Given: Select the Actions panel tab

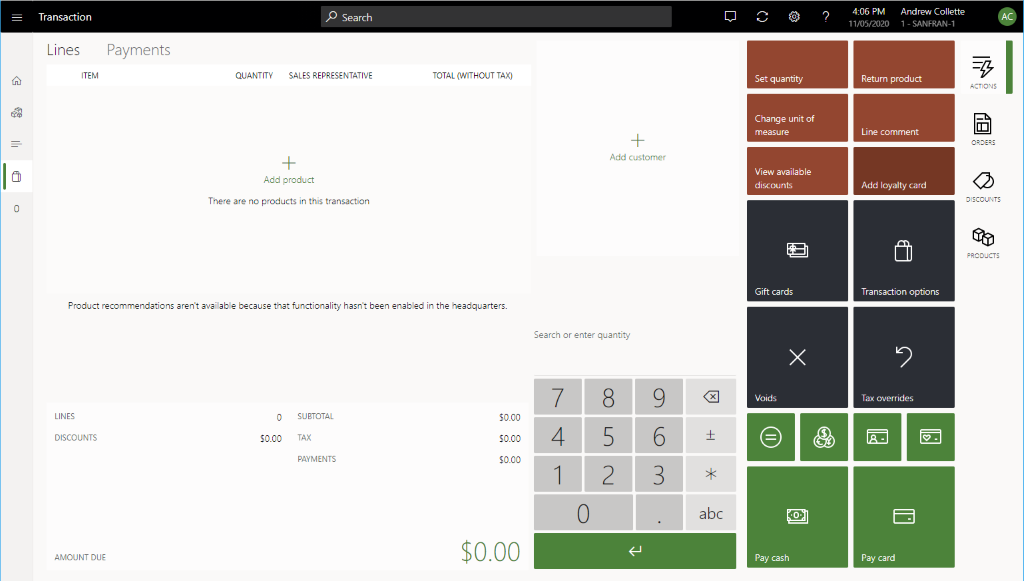Looking at the screenshot, I should 983,72.
